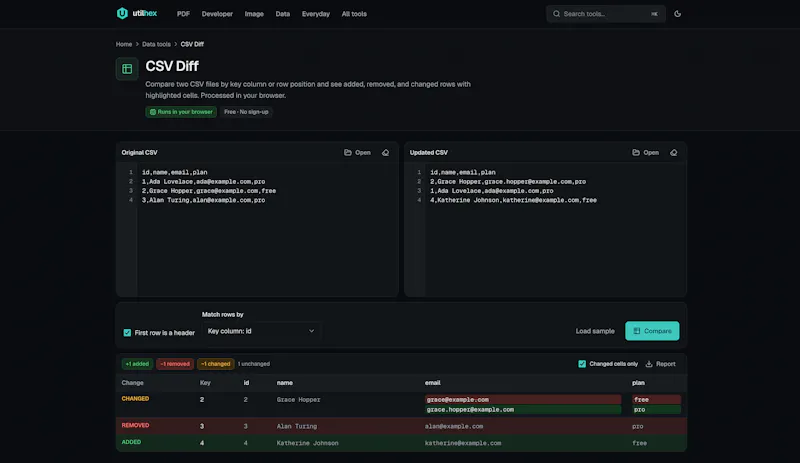Click Original CSV line 3 Grace Hopper
Image resolution: width=800 pixels, height=463 pixels.
click(x=209, y=191)
